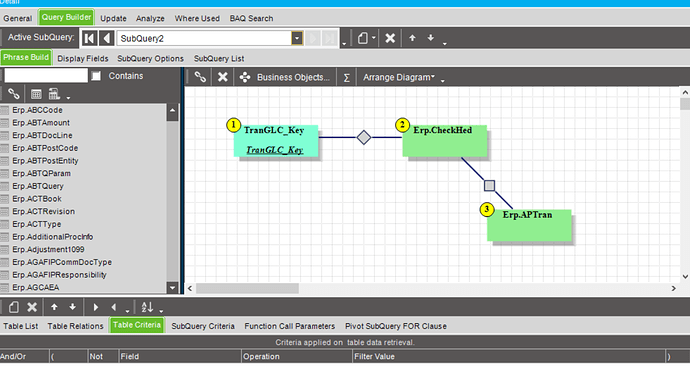Screen dimensions: 690x388
Task: Delete the active subquery with the X icon
Action: point(390,38)
